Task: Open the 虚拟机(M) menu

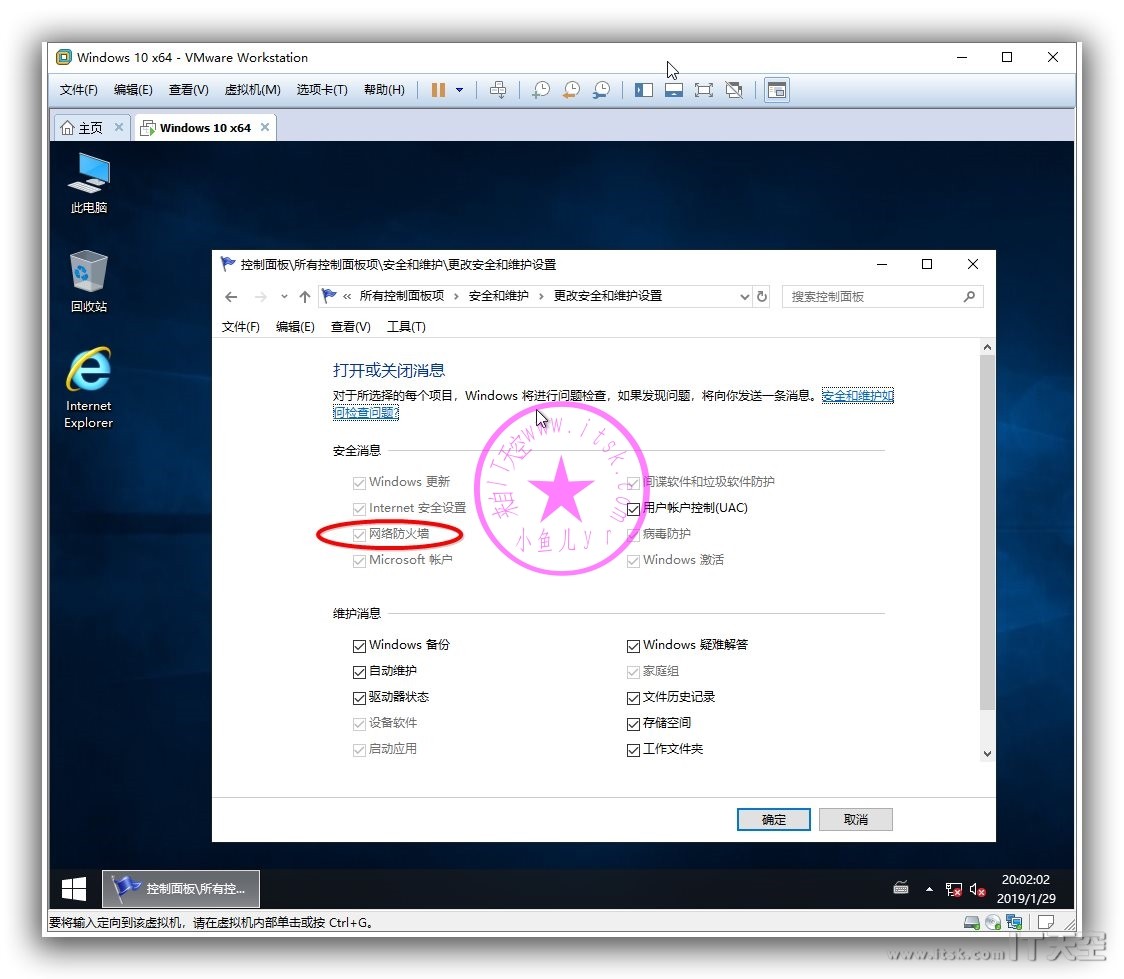Action: [252, 90]
